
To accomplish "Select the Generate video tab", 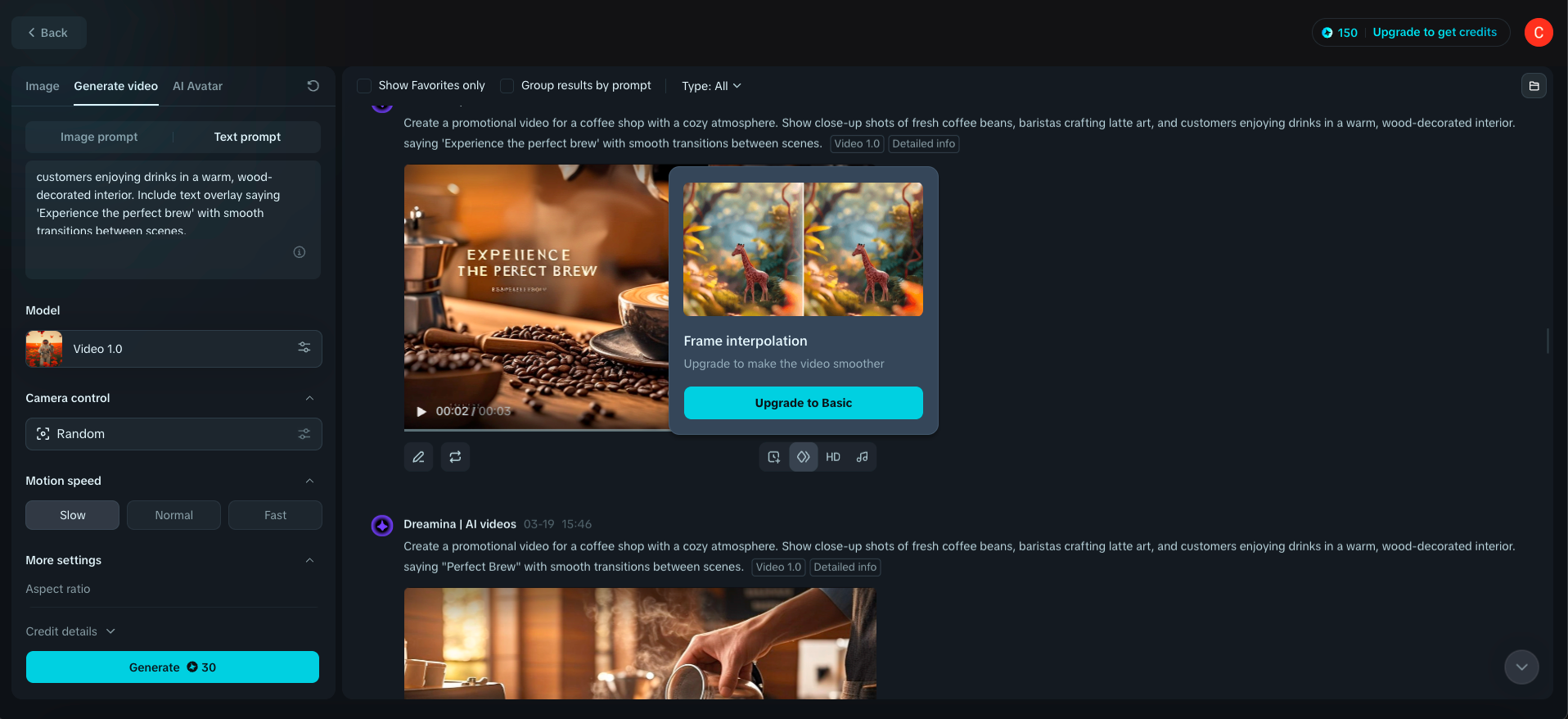I will coord(116,86).
